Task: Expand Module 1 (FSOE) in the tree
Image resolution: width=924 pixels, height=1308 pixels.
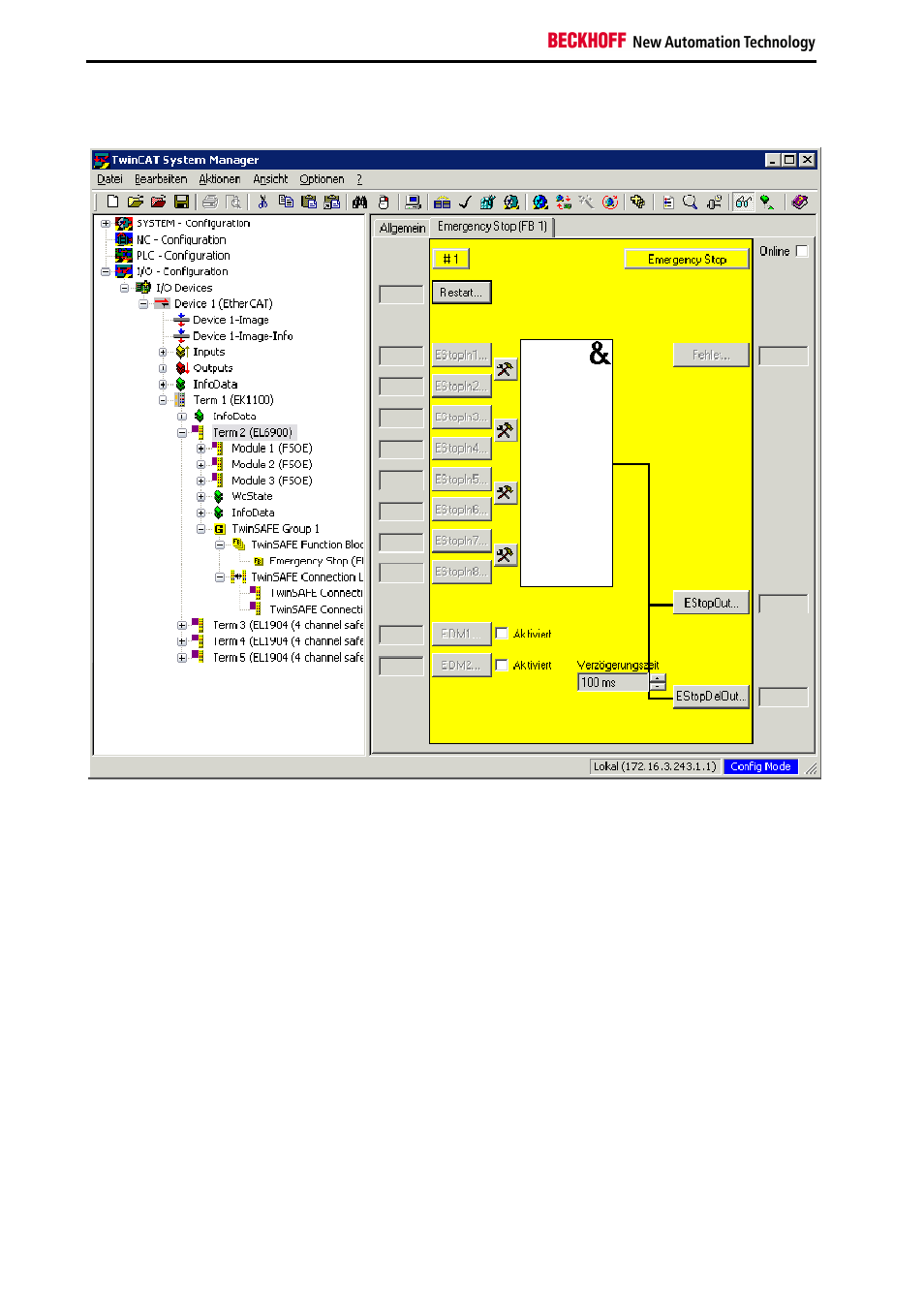Action: click(x=200, y=449)
